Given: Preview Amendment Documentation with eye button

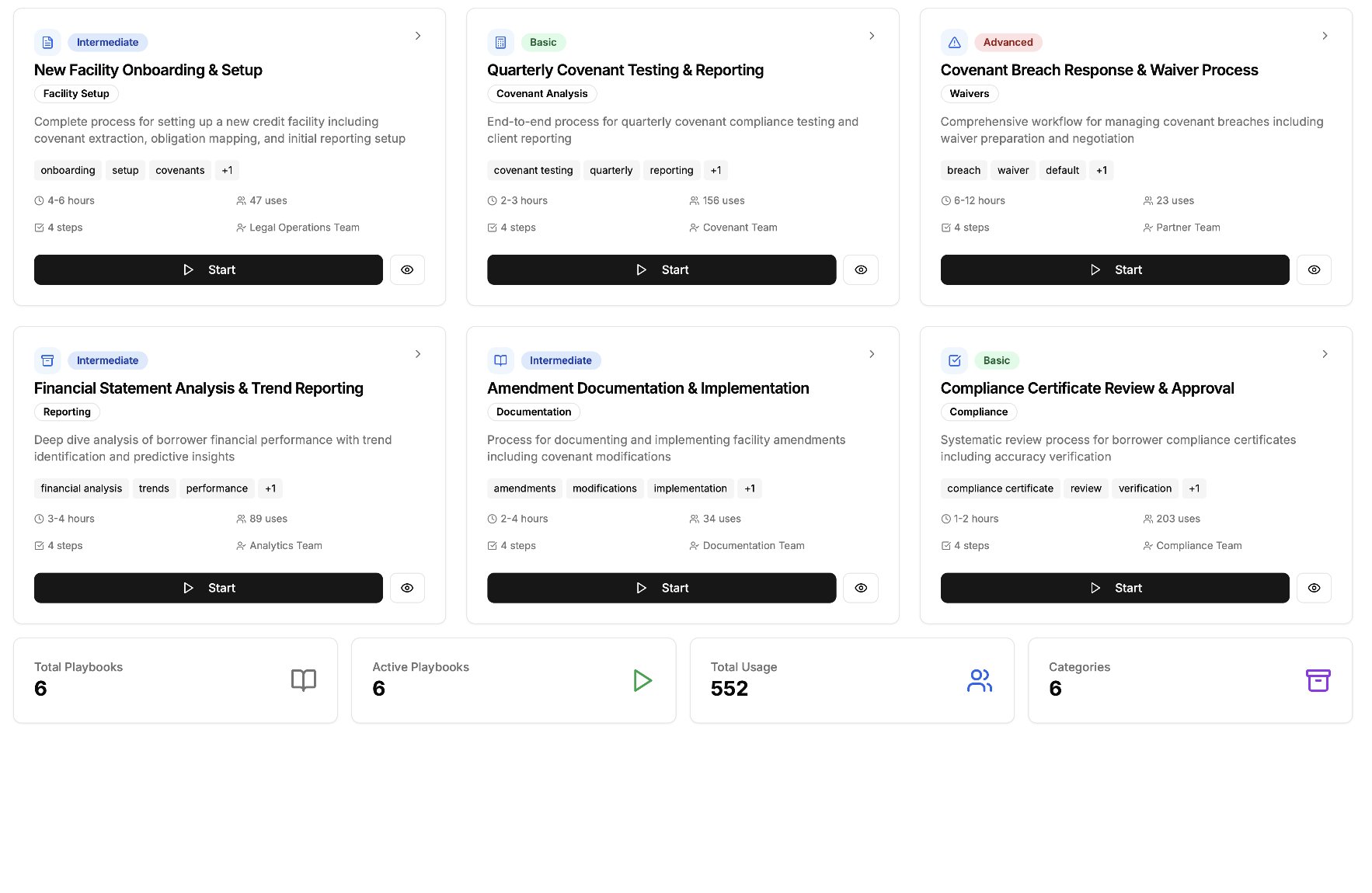Looking at the screenshot, I should click(x=860, y=588).
